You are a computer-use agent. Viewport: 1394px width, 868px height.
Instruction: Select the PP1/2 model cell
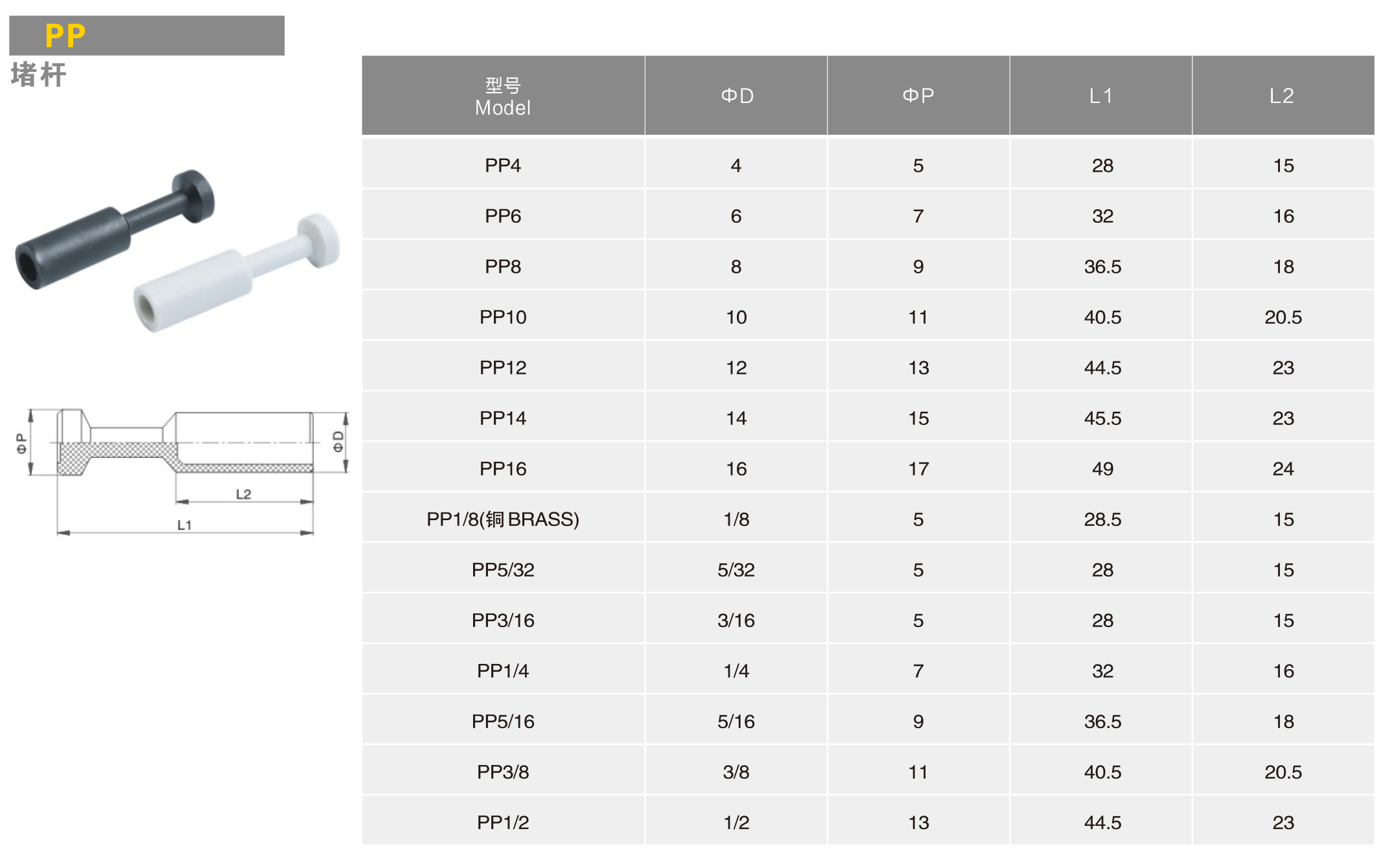pyautogui.click(x=503, y=822)
